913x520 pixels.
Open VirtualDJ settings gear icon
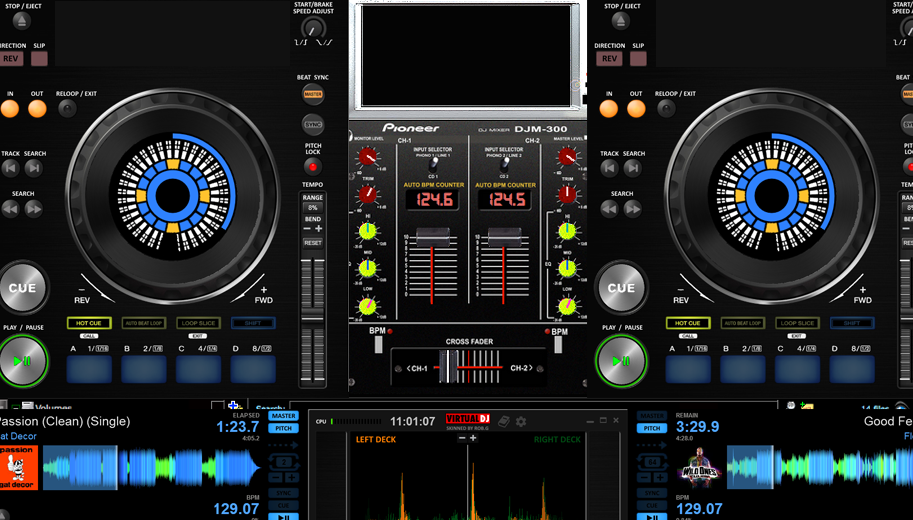tap(521, 421)
